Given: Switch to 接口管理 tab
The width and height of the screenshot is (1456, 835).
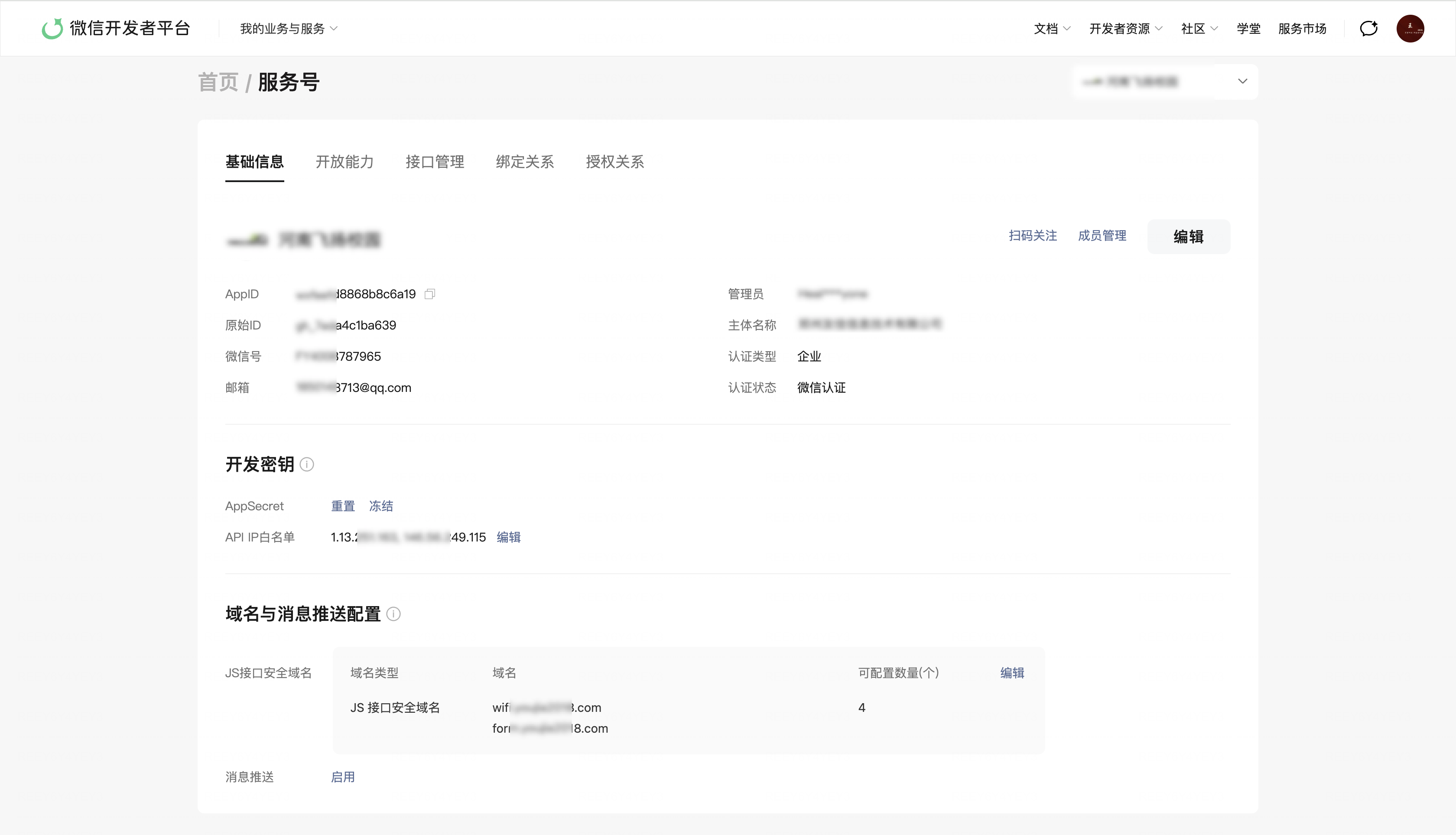Looking at the screenshot, I should [x=435, y=162].
